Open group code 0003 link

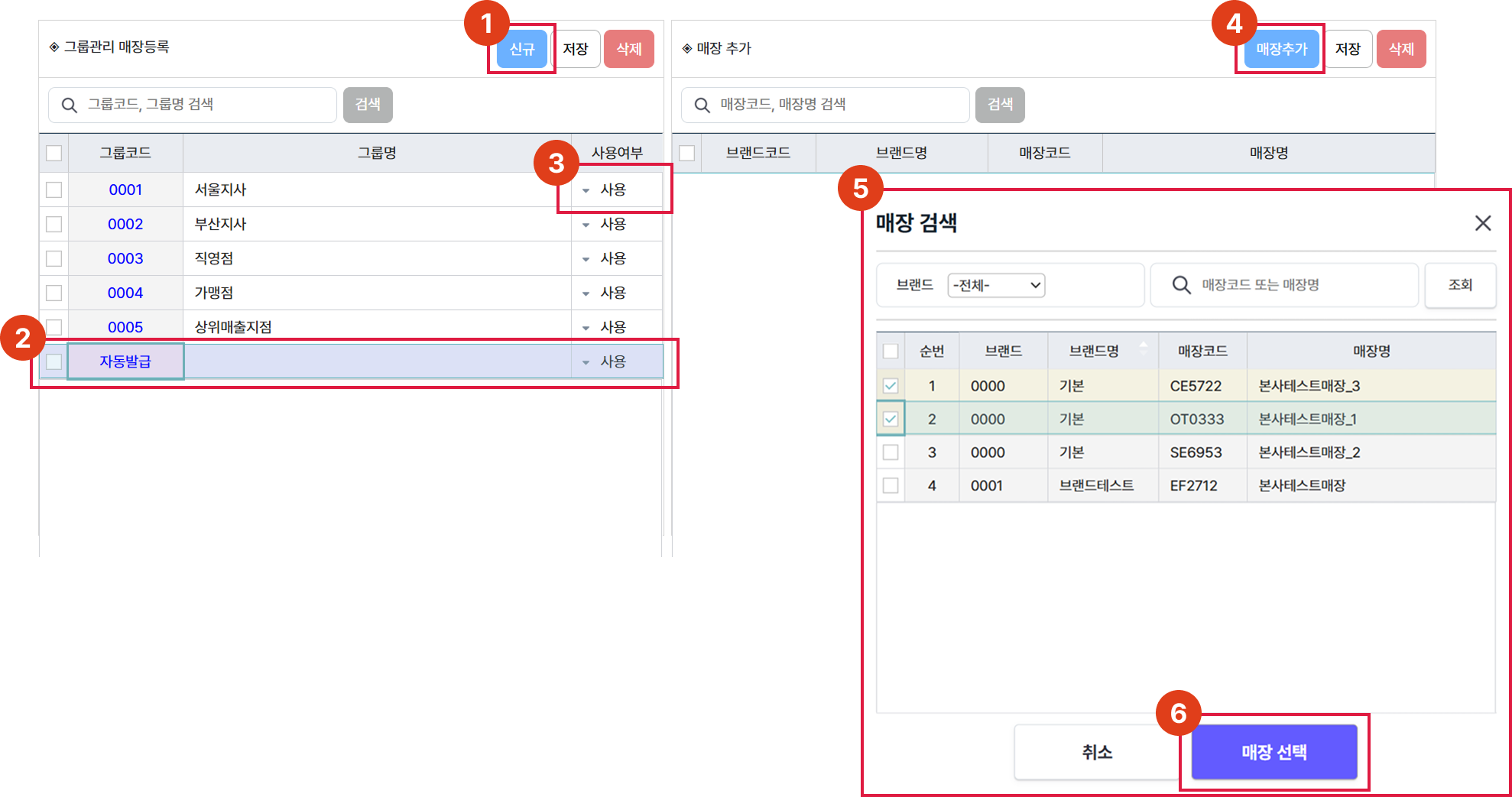coord(125,258)
